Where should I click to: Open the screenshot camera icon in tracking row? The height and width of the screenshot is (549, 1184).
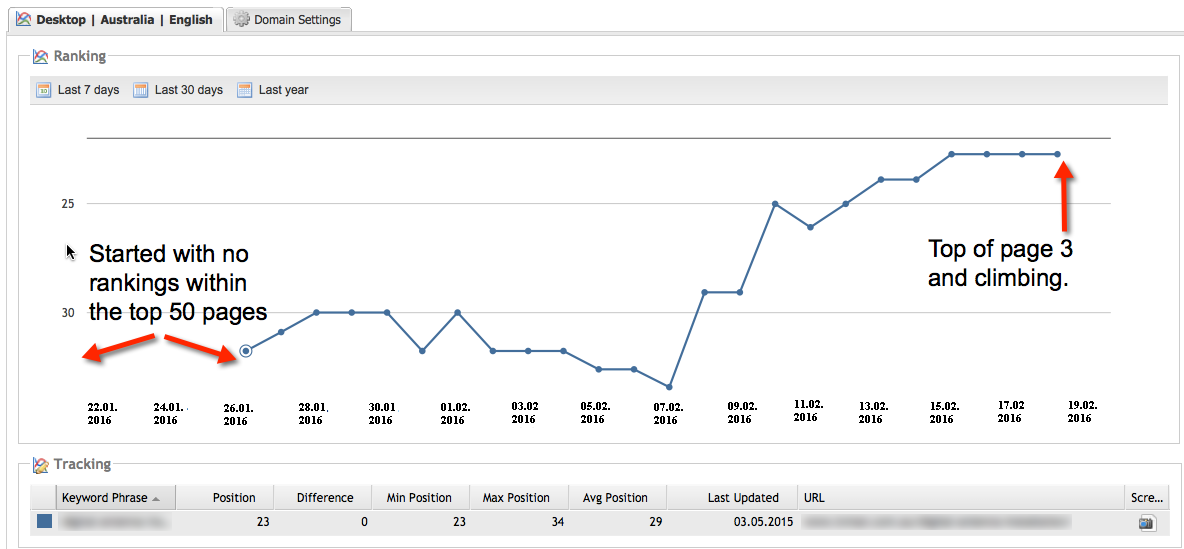1146,522
